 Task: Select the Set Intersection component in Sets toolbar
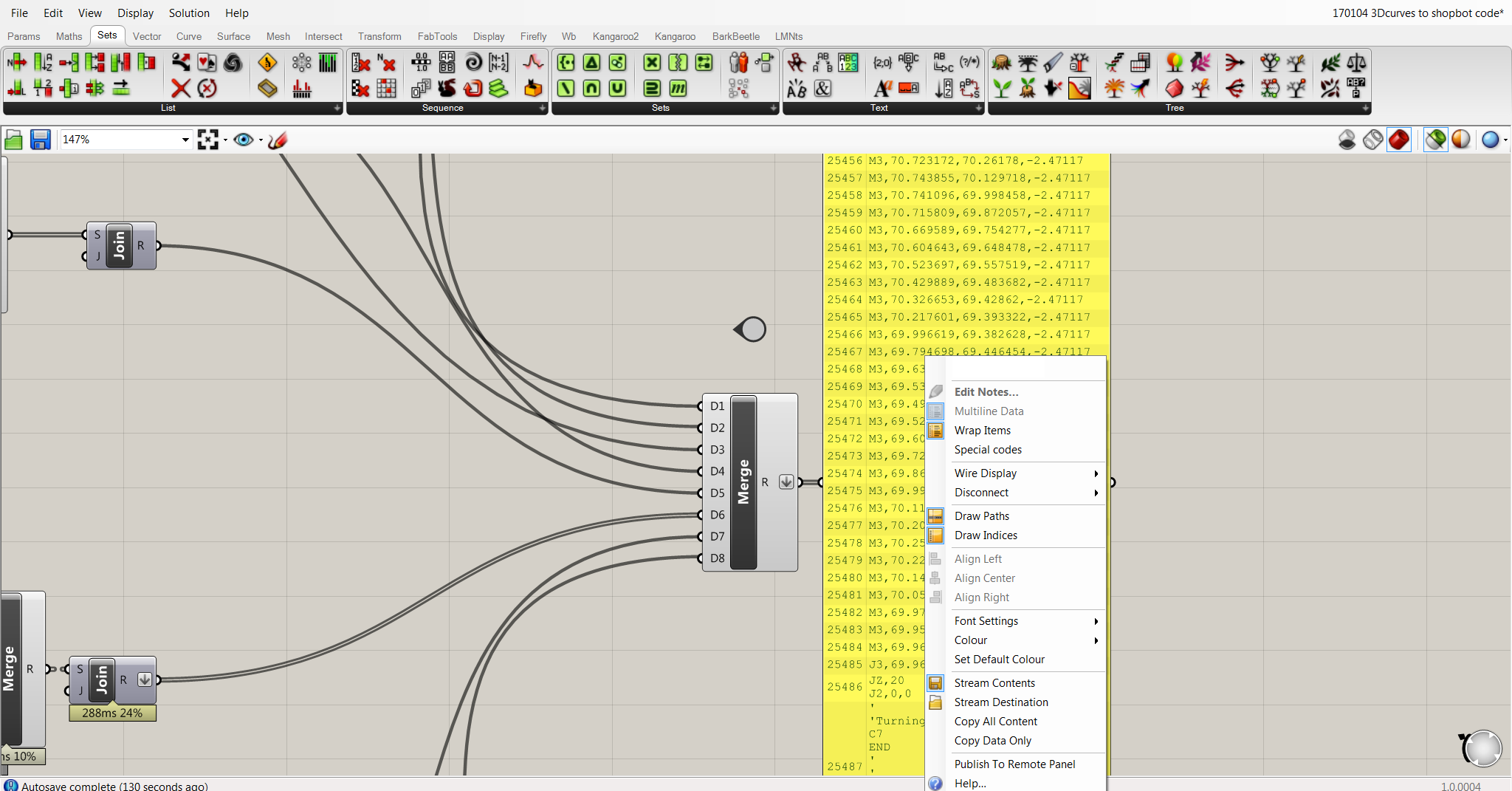tap(591, 88)
